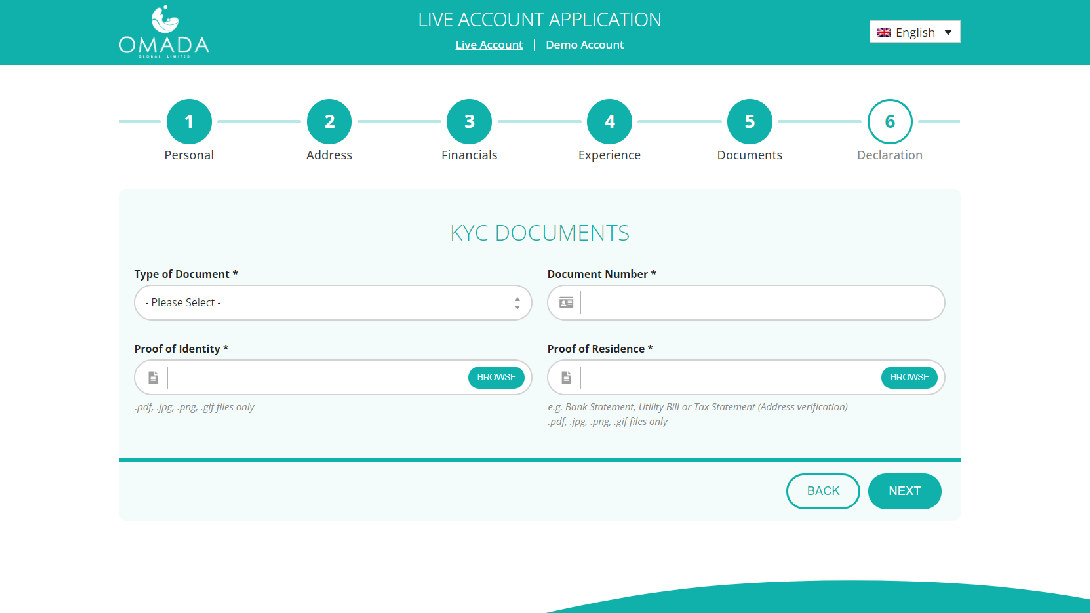The width and height of the screenshot is (1090, 613).
Task: Browse for Proof of Residence file
Action: pos(909,377)
